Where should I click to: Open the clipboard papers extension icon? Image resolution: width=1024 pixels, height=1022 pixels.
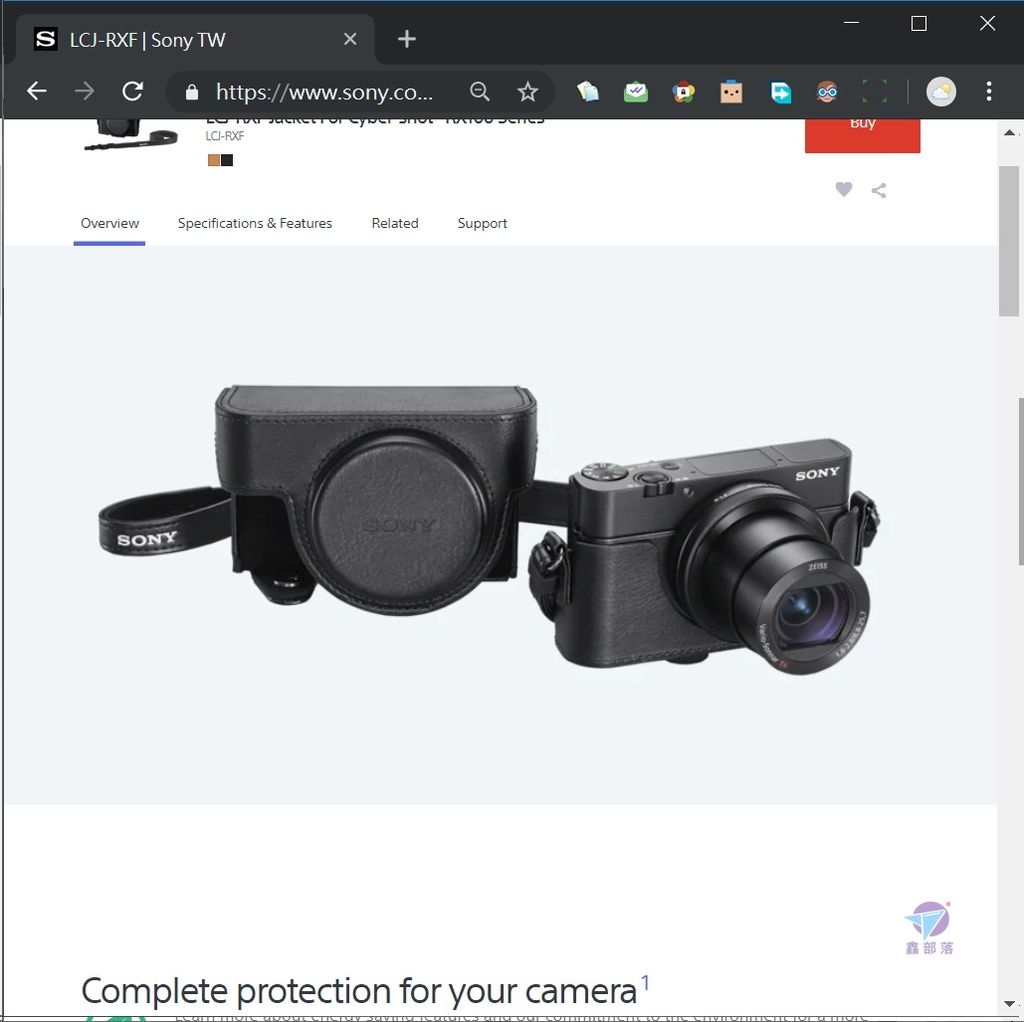pos(588,91)
